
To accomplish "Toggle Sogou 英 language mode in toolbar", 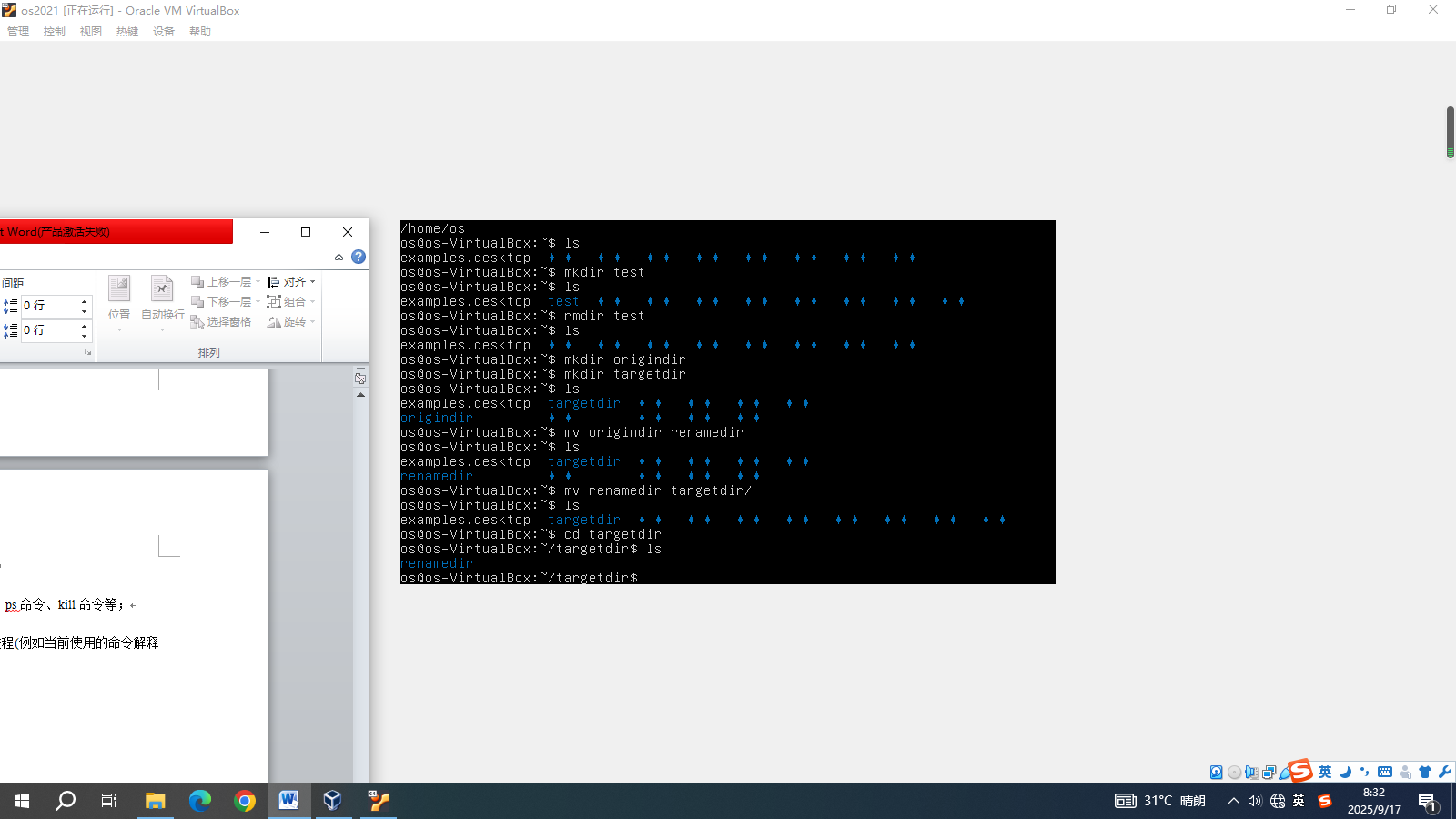I will [x=1325, y=772].
